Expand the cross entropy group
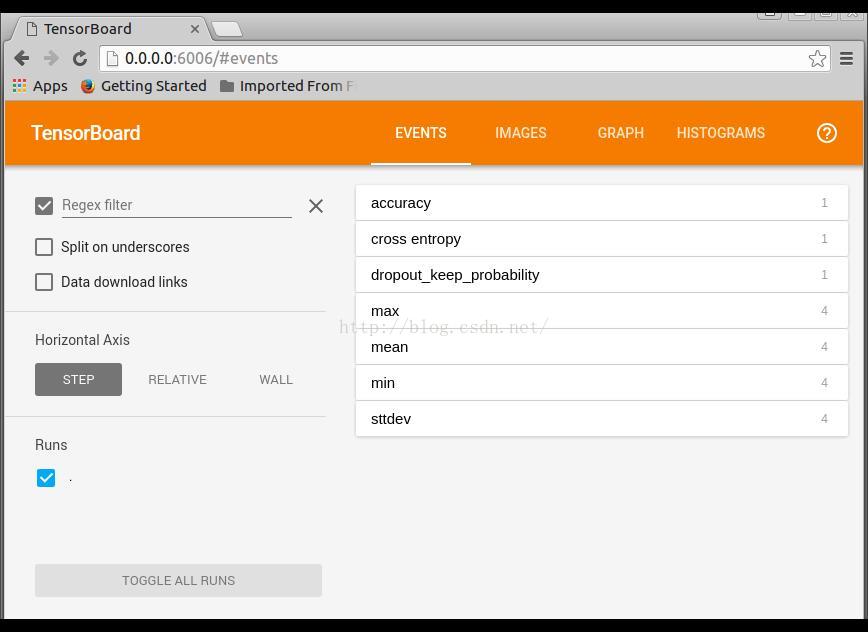The width and height of the screenshot is (868, 632). pyautogui.click(x=602, y=239)
